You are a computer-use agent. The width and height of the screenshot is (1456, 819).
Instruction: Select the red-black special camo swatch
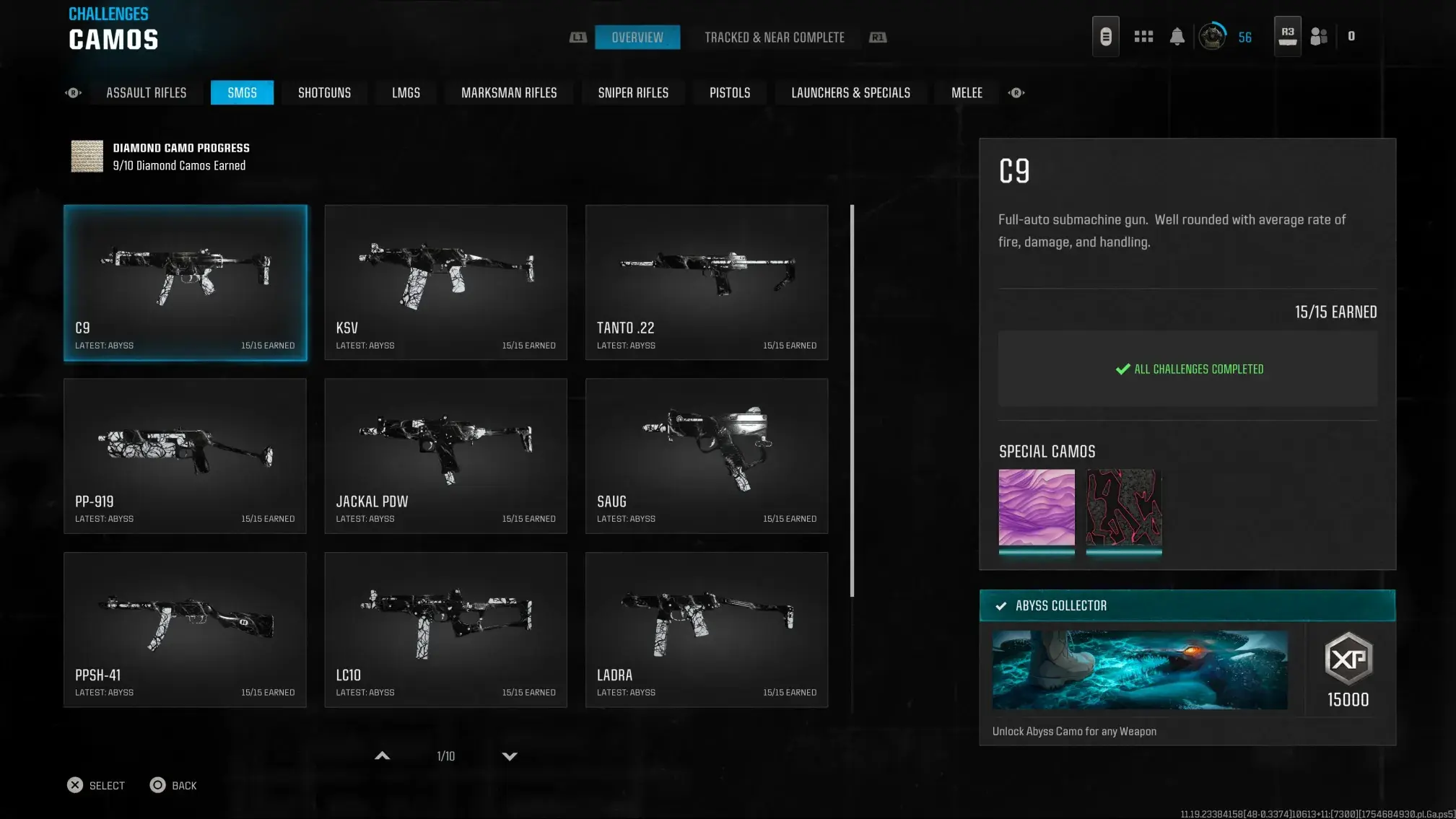pyautogui.click(x=1123, y=507)
